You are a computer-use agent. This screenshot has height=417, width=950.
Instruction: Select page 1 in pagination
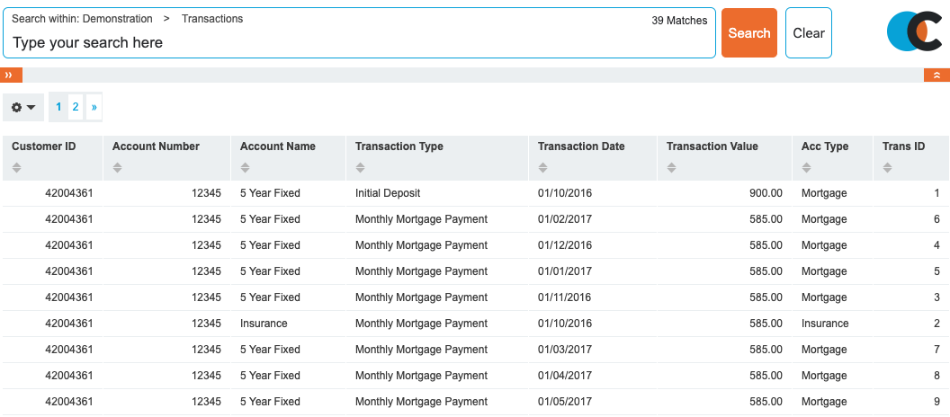pos(58,107)
